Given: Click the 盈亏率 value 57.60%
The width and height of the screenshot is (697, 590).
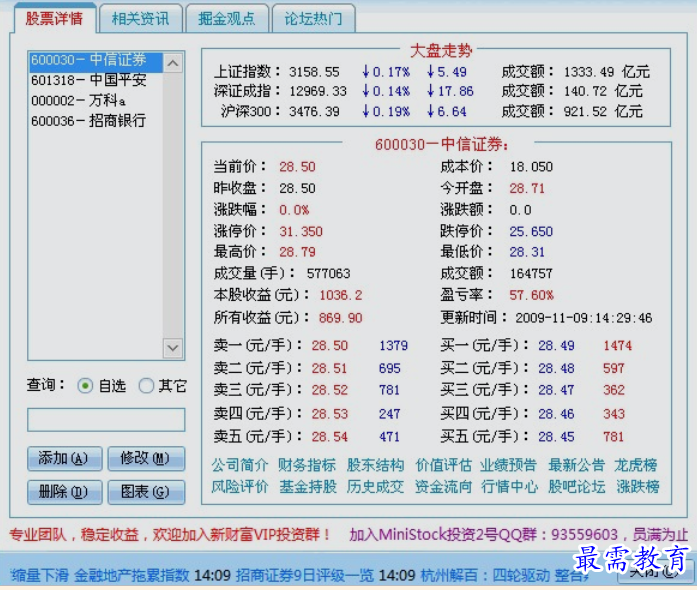Looking at the screenshot, I should coord(532,295).
